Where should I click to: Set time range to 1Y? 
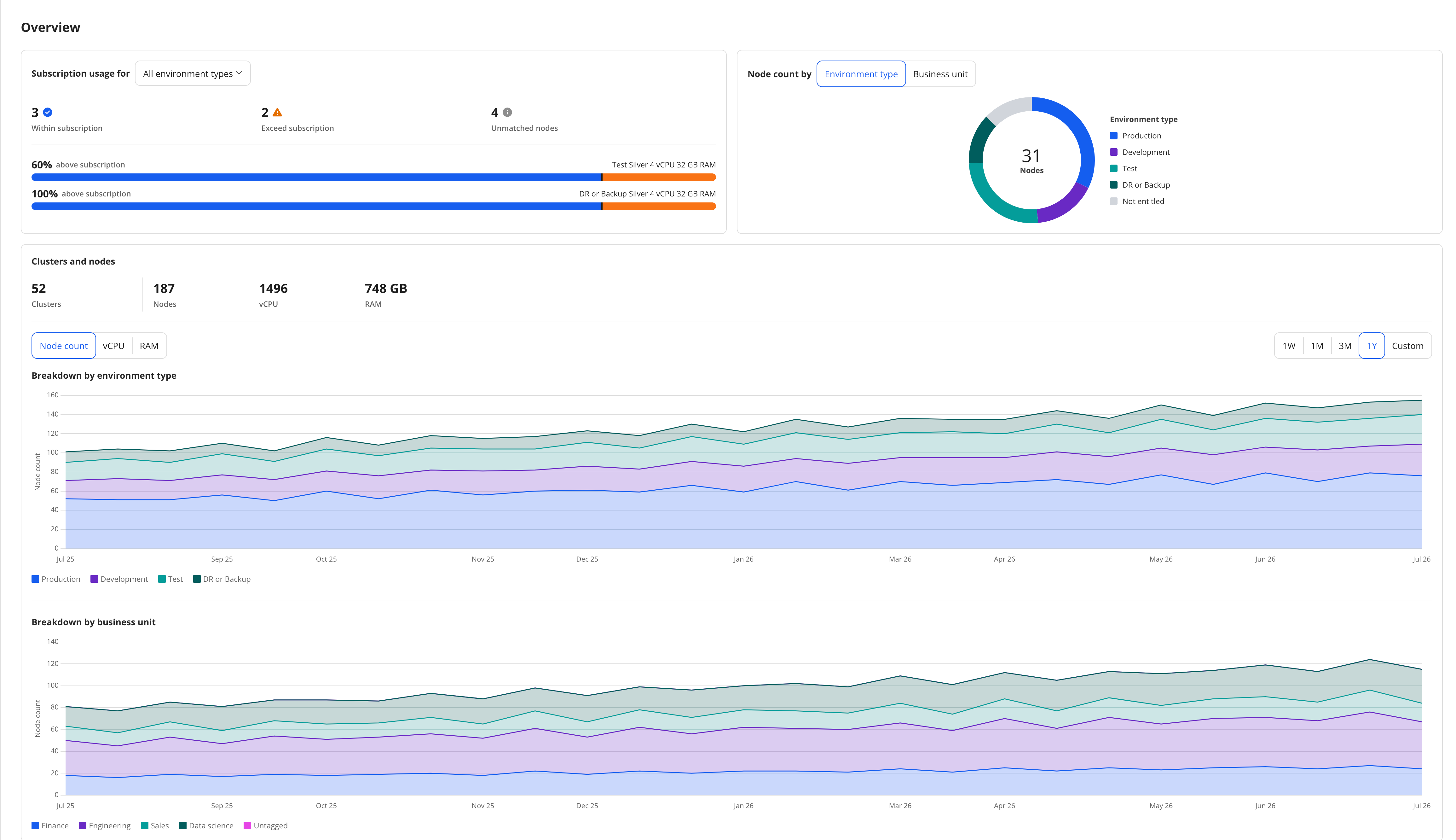pyautogui.click(x=1372, y=346)
